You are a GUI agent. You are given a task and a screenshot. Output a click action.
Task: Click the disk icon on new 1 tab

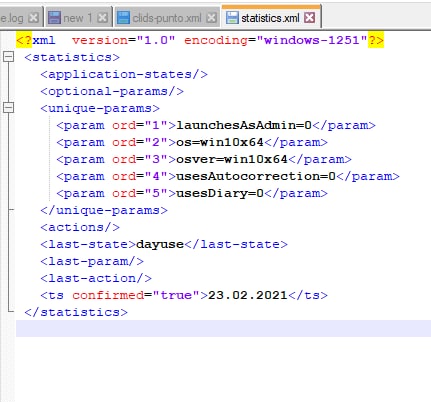54,18
